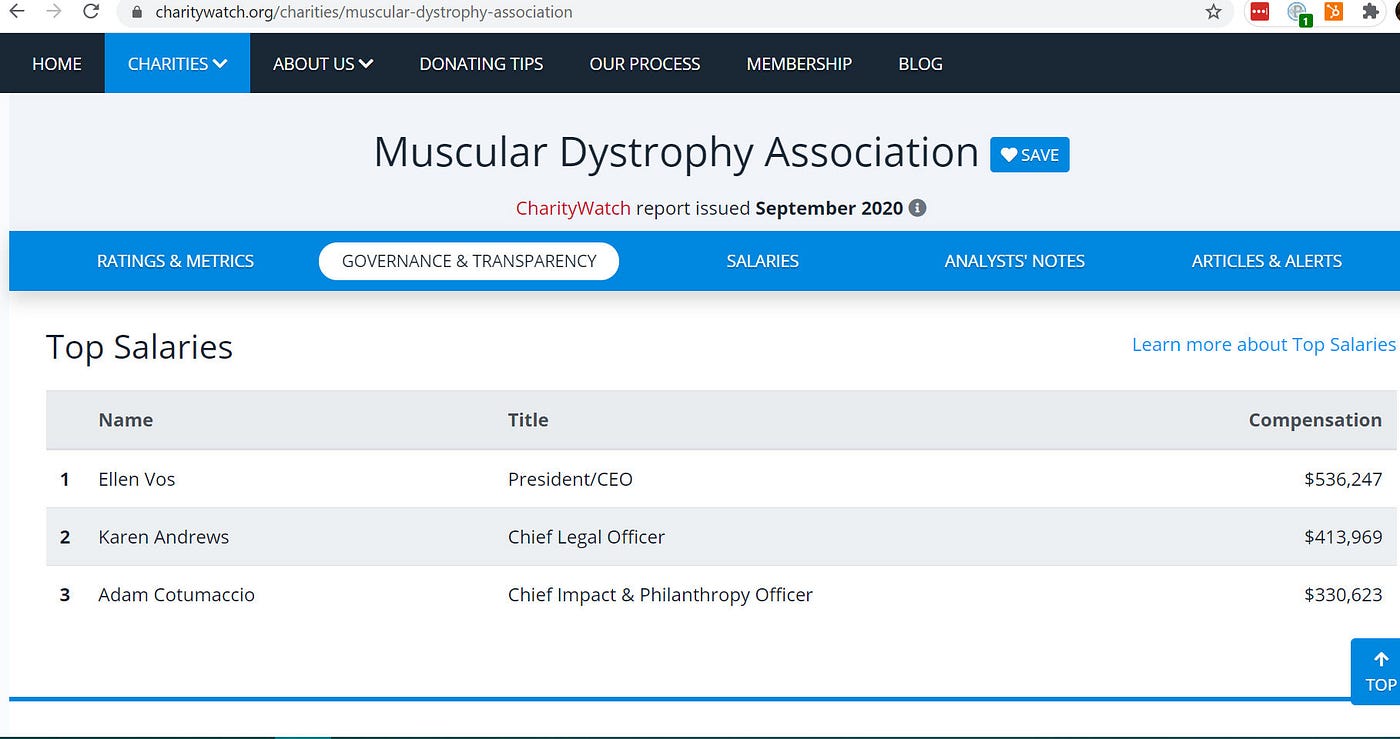The width and height of the screenshot is (1400, 739).
Task: Open the ARTICLES & ALERTS tab
Action: [x=1267, y=261]
